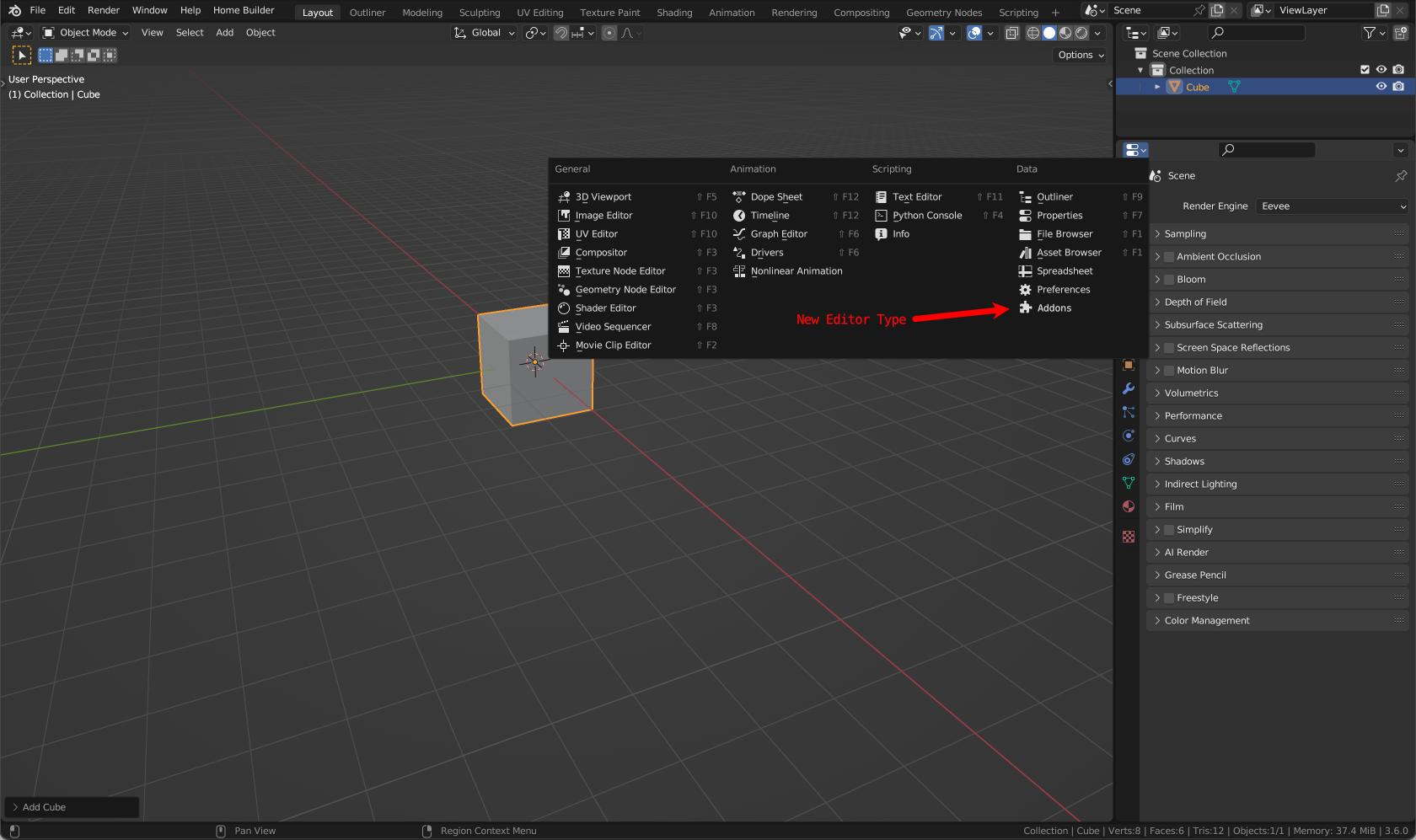Open the Nonlinear Animation editor entry

(x=796, y=271)
